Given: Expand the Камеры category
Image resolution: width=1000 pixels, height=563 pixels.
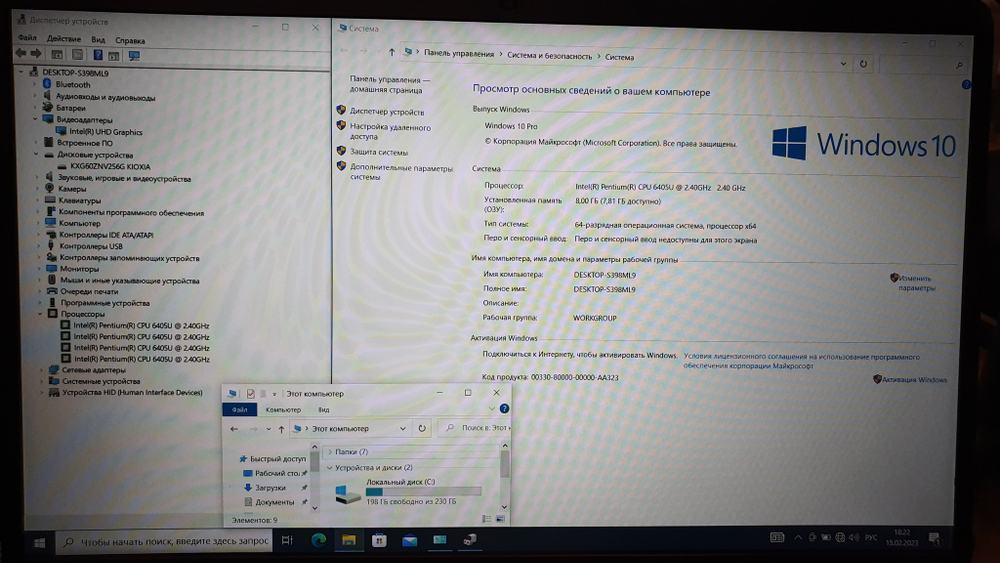Looking at the screenshot, I should pyautogui.click(x=37, y=189).
